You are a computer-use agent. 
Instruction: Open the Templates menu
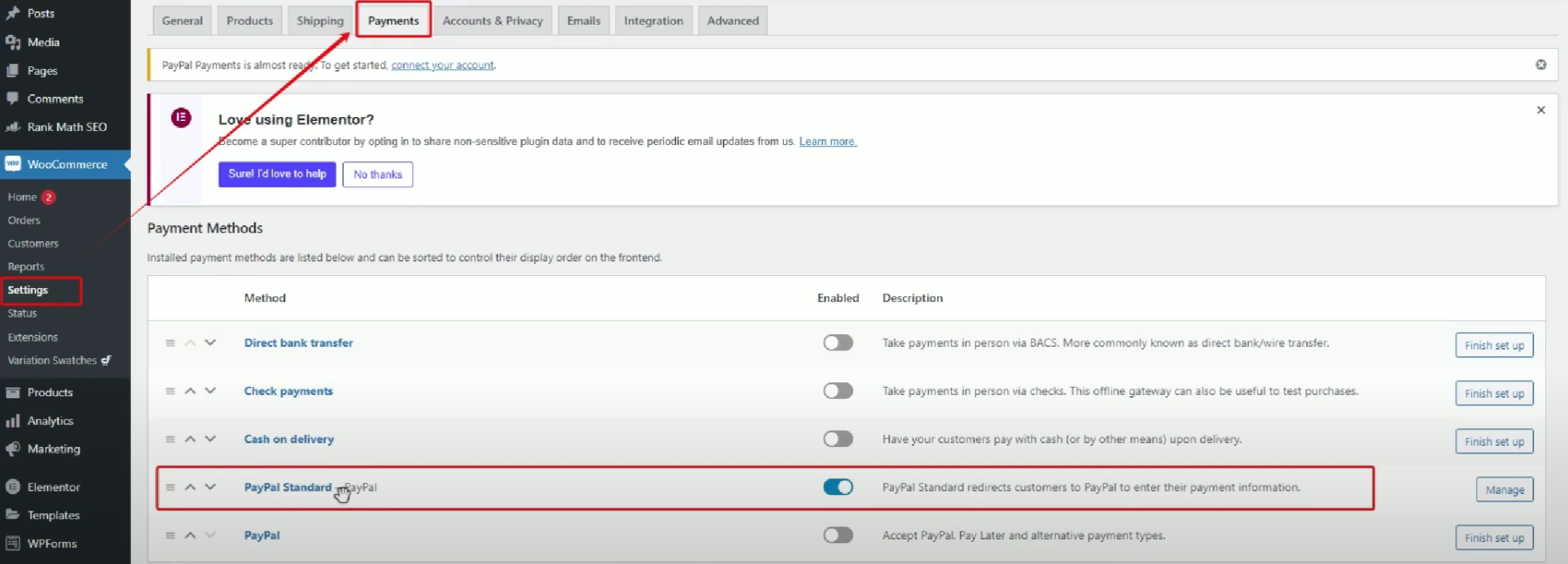tap(65, 515)
